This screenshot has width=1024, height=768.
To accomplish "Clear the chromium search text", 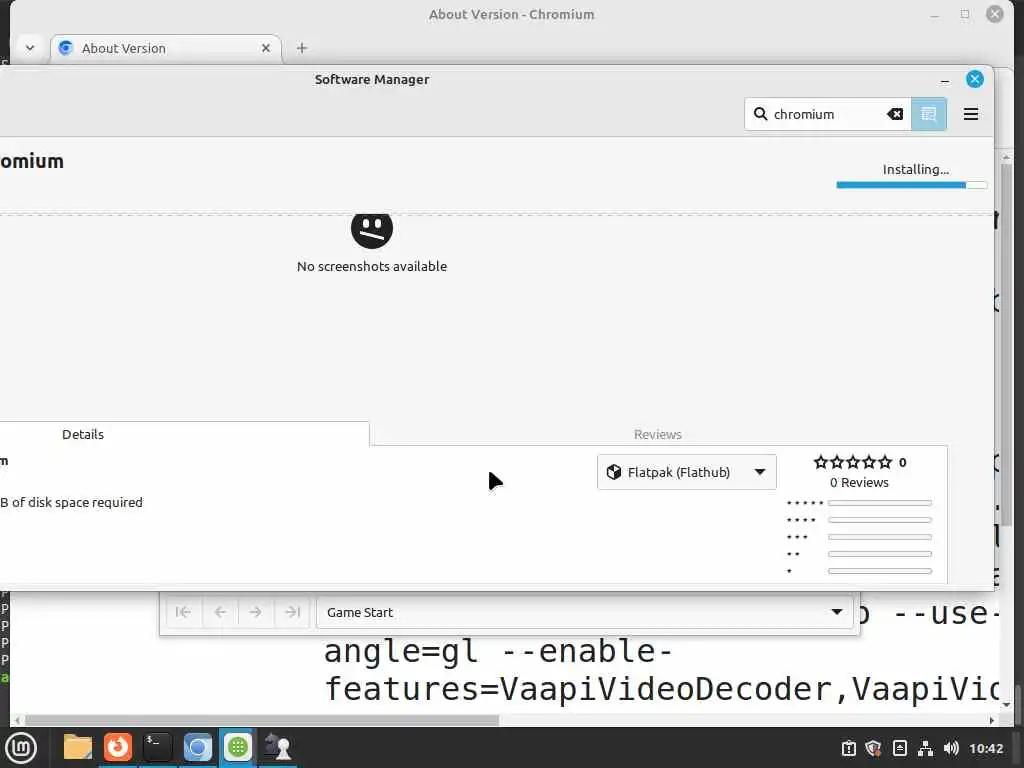I will pos(895,114).
